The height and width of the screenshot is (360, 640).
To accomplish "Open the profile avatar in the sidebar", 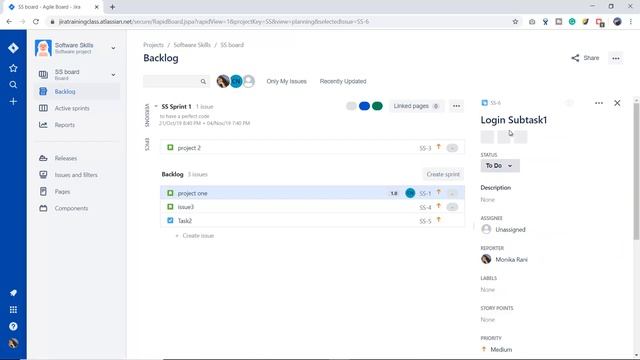I will [x=13, y=343].
